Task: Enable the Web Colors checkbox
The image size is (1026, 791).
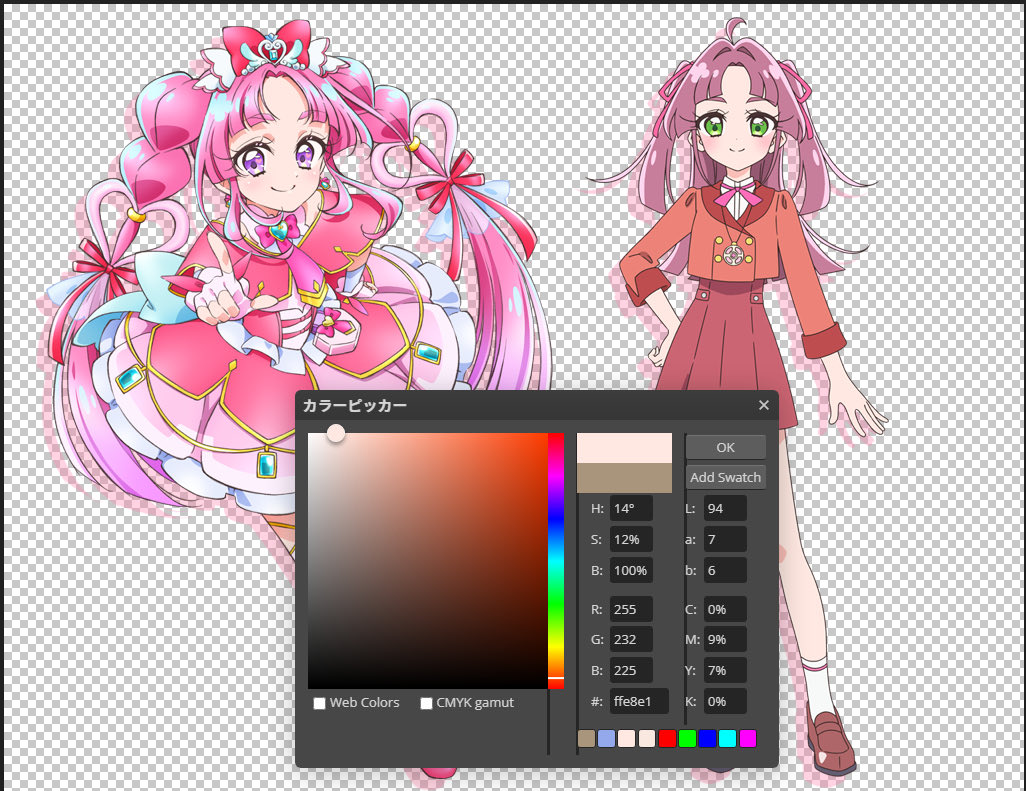Action: pos(319,703)
